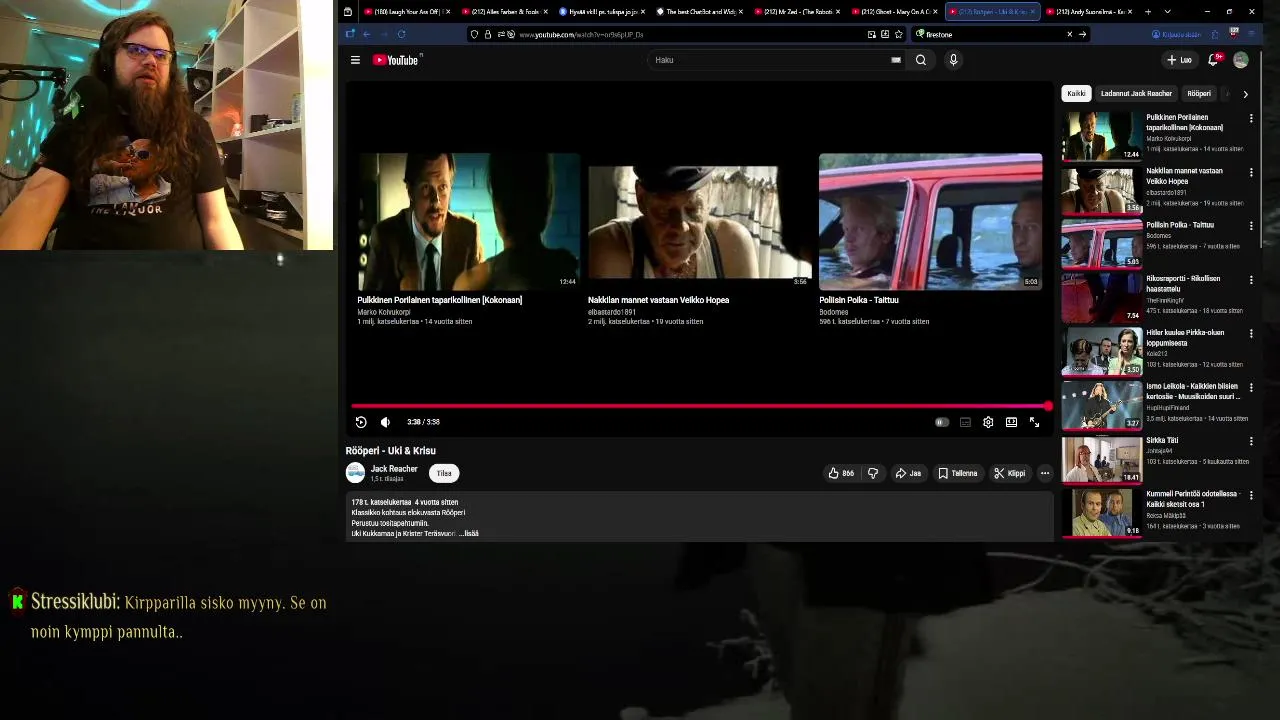Expand description with ...lisää
Viewport: 1280px width, 720px height.
[469, 534]
